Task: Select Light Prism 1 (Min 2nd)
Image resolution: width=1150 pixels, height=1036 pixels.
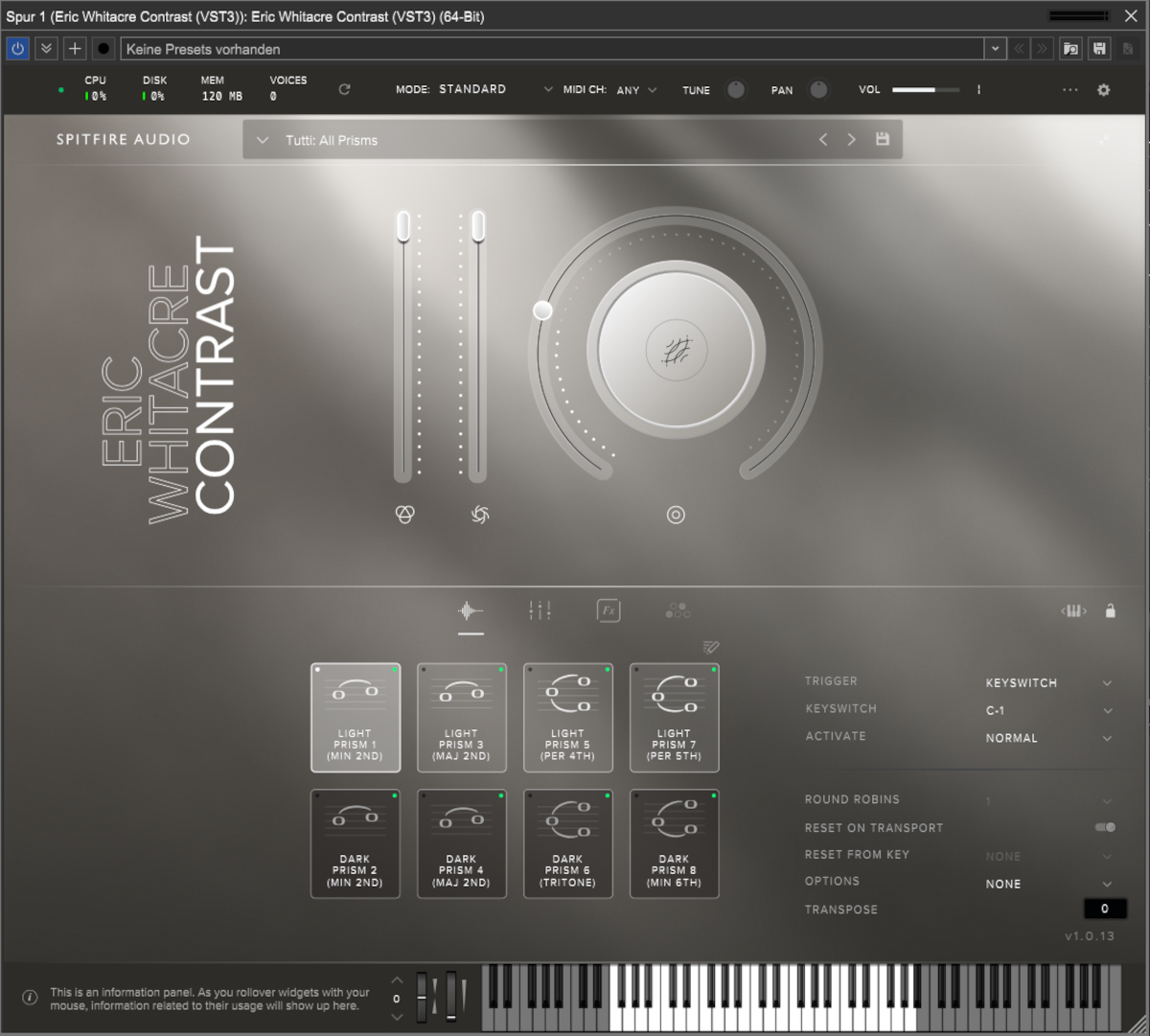Action: point(356,717)
